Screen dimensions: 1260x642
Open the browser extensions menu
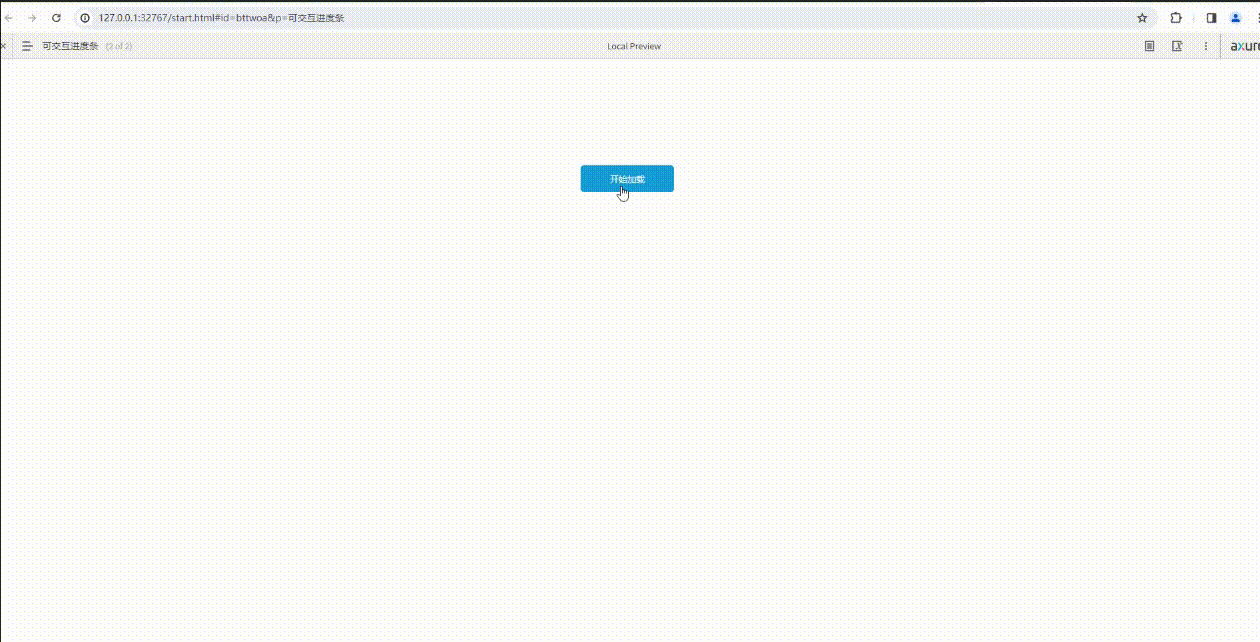[1176, 18]
